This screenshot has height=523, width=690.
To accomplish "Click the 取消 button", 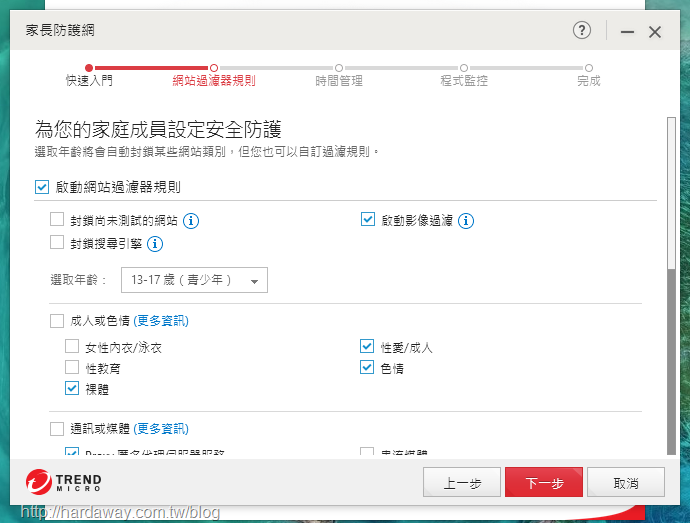I will [626, 482].
